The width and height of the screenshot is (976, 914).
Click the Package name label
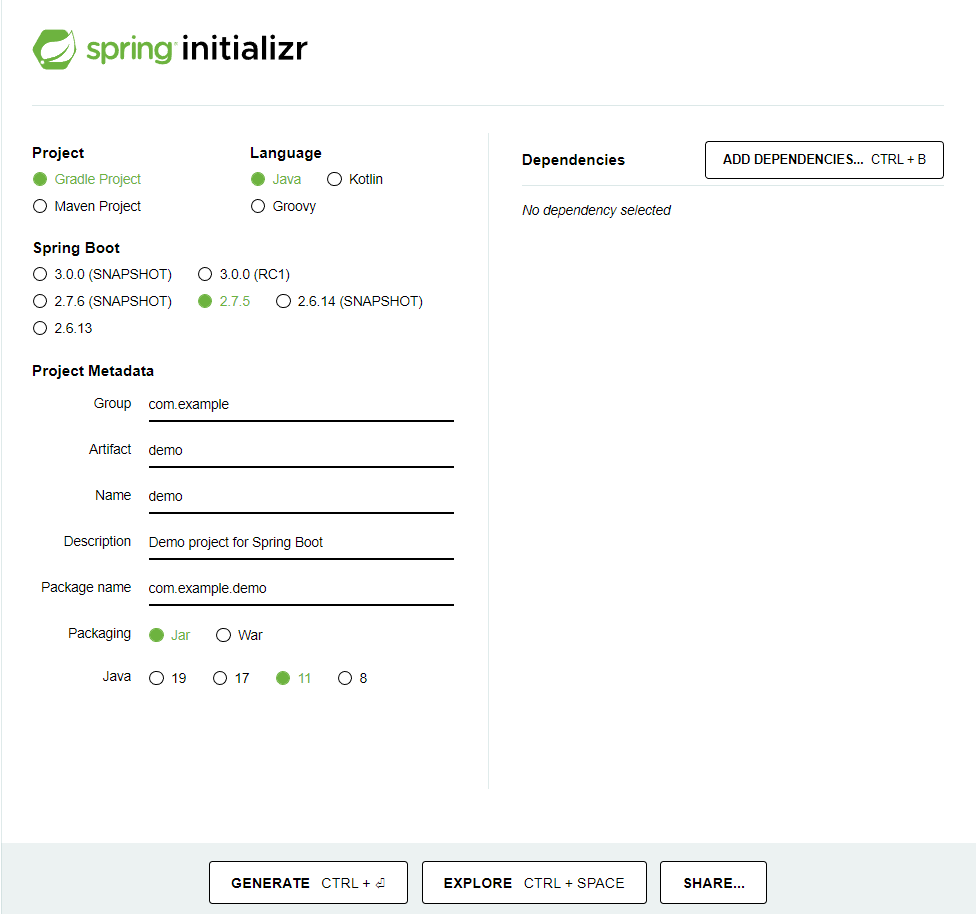point(86,587)
